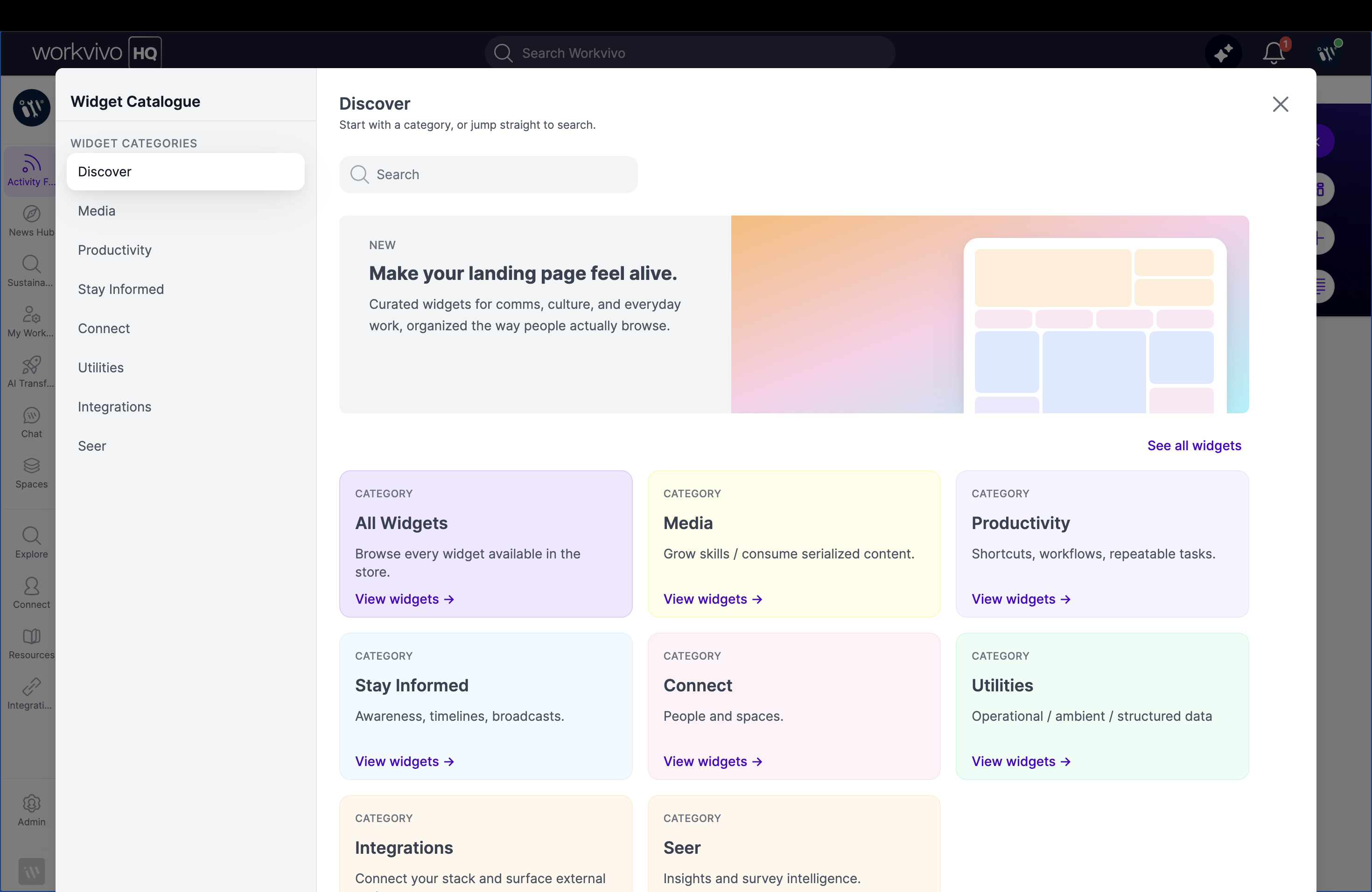Screen dimensions: 1372x892
Task: Click the magnifier icon in the widget search field
Action: (359, 174)
